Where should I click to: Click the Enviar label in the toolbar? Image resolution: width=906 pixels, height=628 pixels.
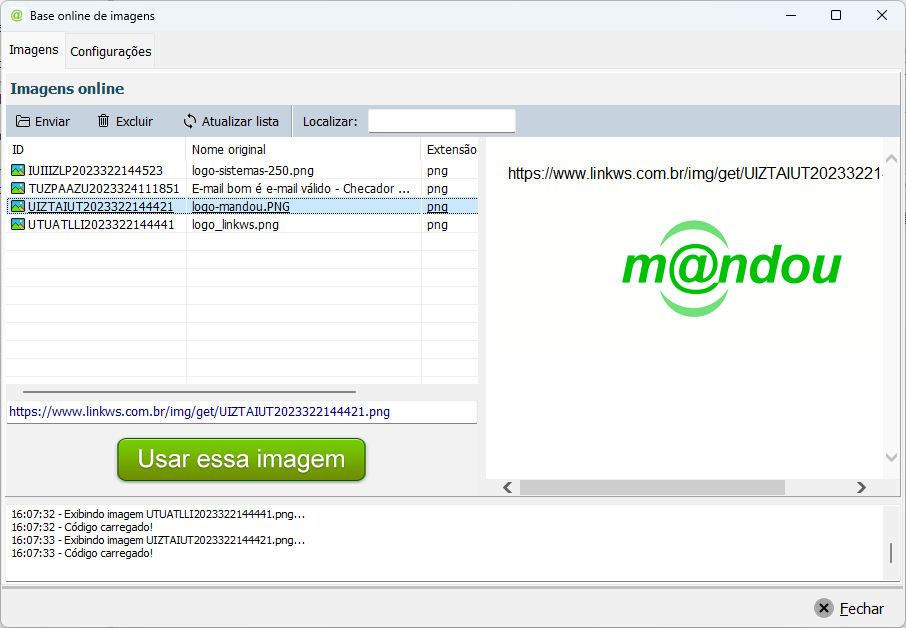point(52,121)
